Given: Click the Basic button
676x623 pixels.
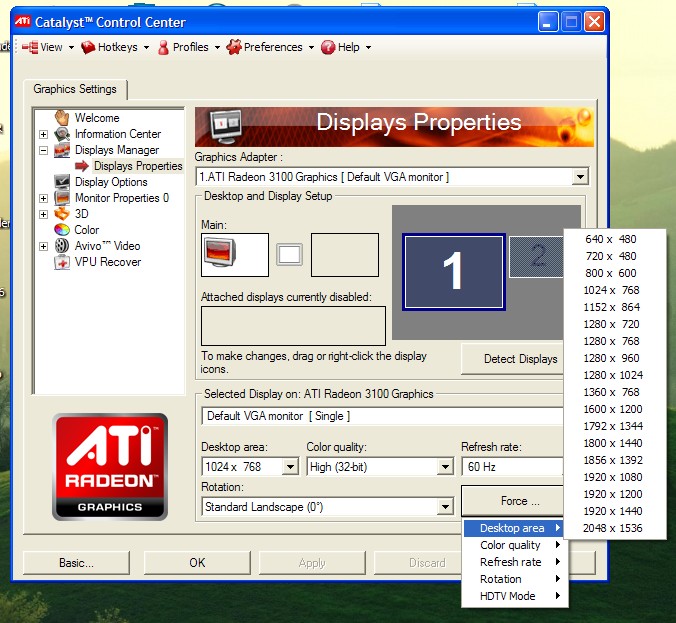Looking at the screenshot, I should point(76,563).
